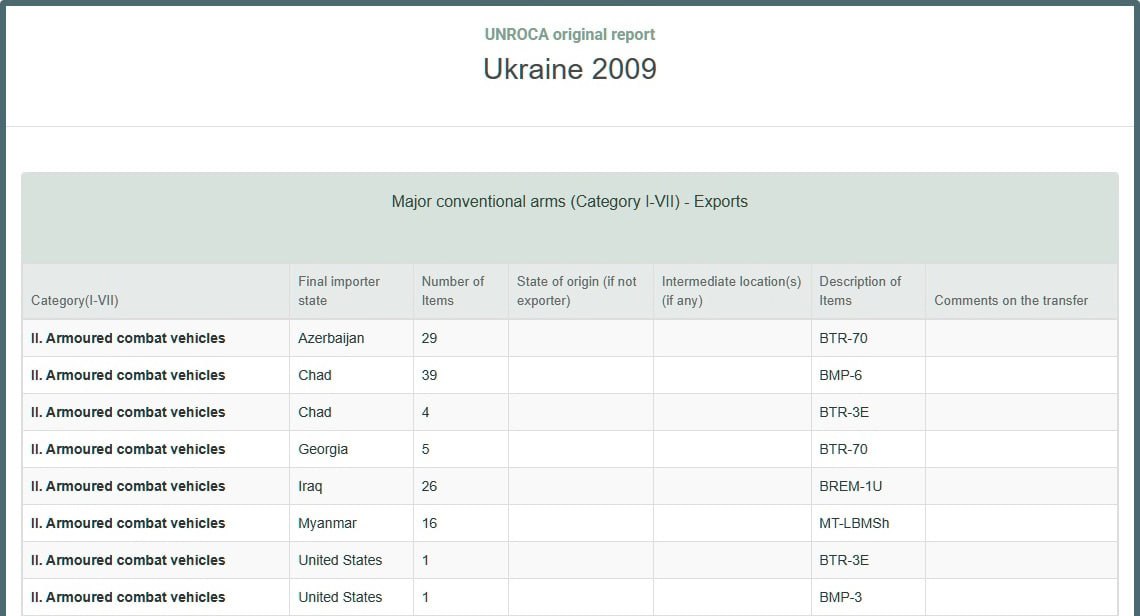Select the Azerbaijan importer cell
This screenshot has height=616, width=1140.
tap(331, 338)
